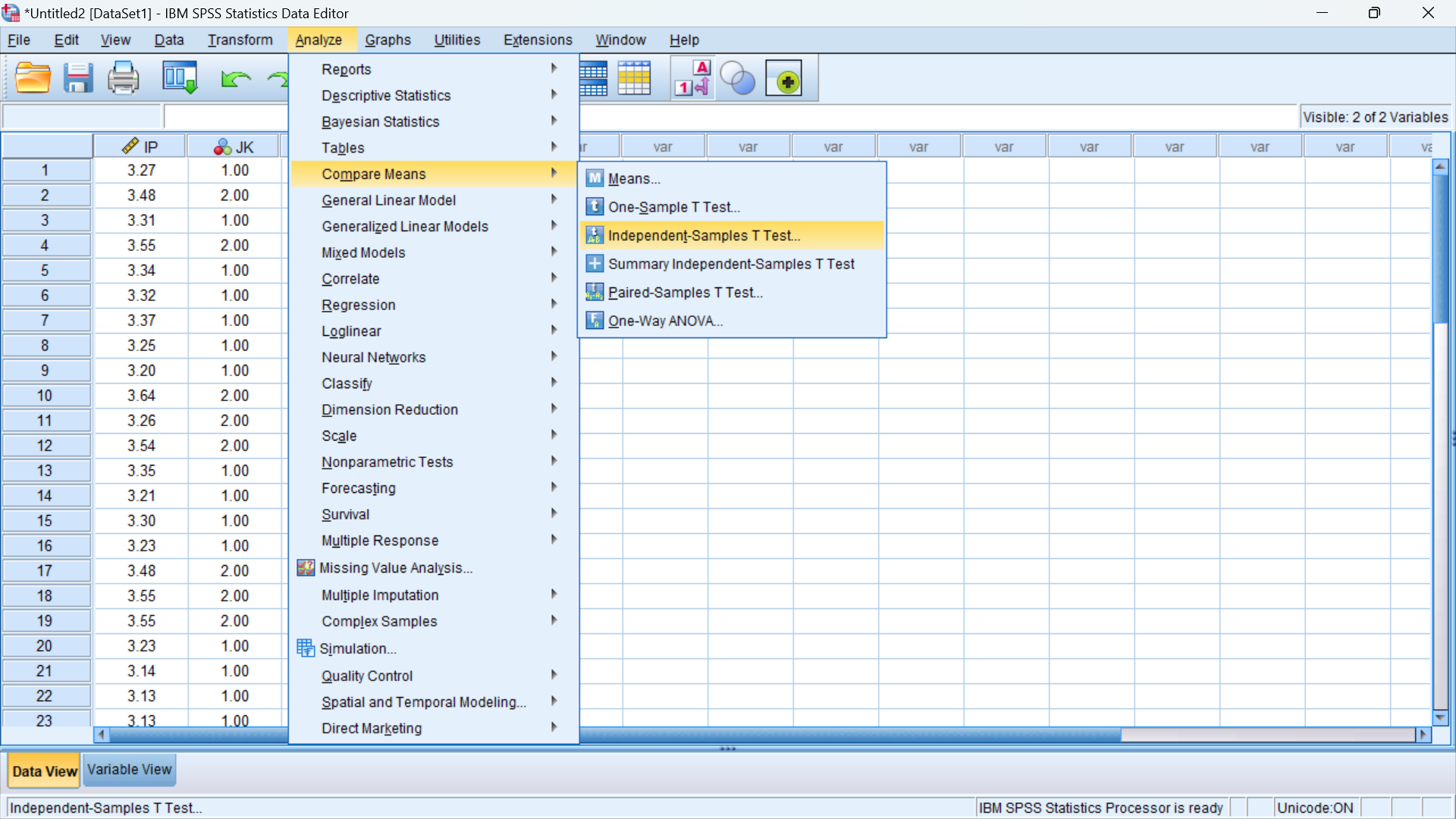1456x819 pixels.
Task: Switch to the Variable View tab
Action: click(x=129, y=770)
